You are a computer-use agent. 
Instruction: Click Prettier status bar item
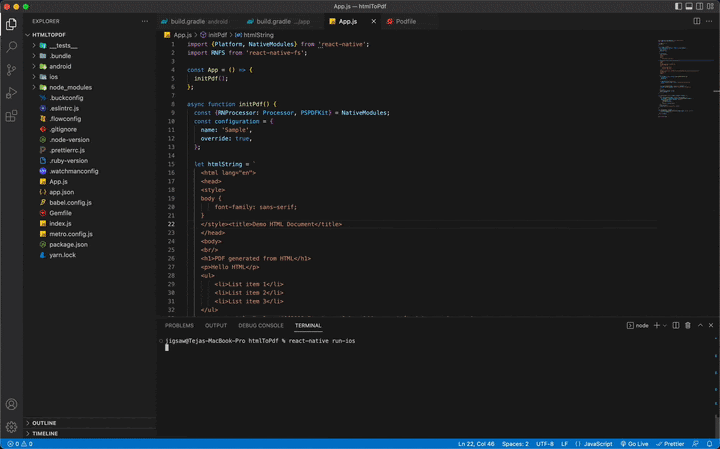670,444
